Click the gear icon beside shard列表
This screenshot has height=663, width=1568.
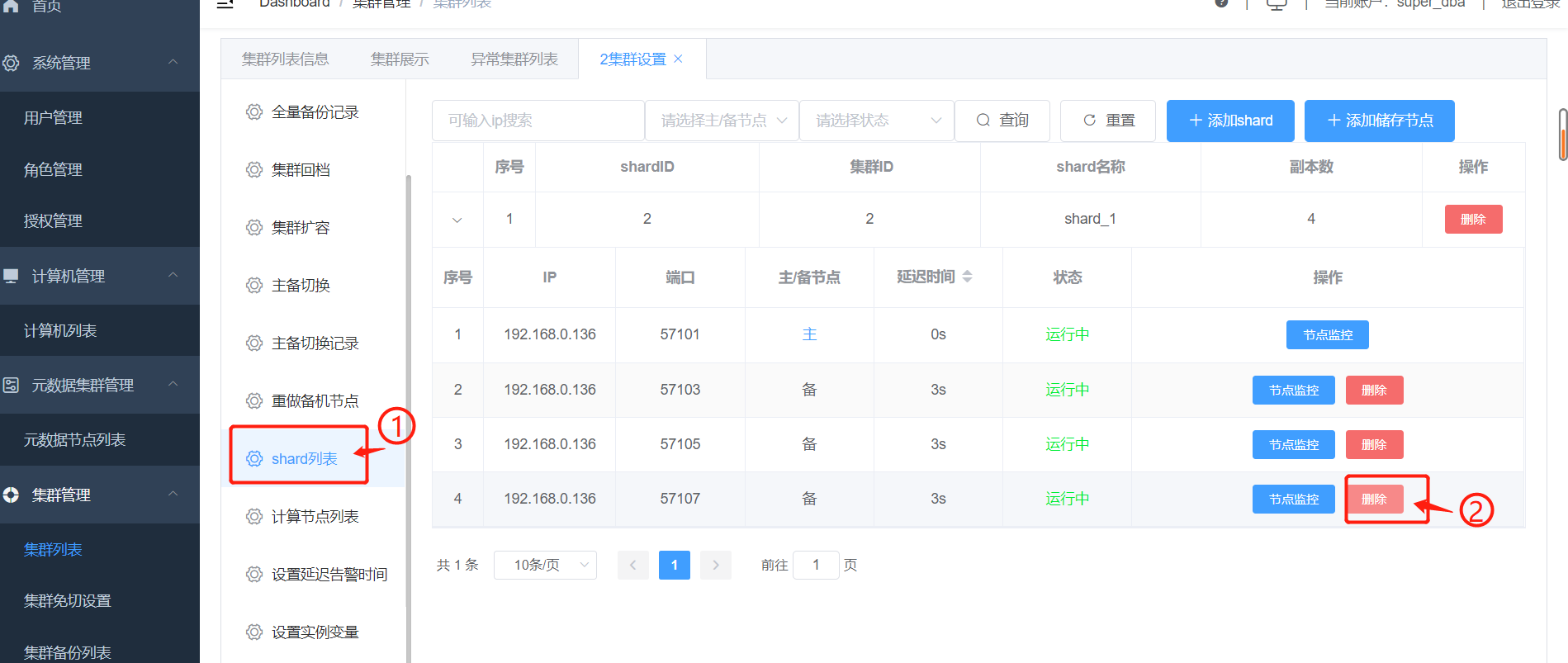point(254,459)
